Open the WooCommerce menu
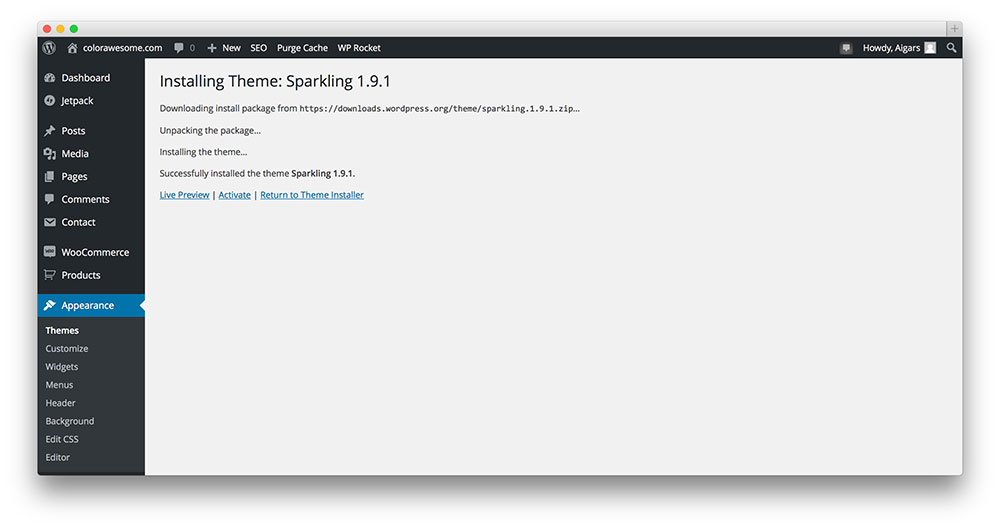The image size is (1000, 529). (x=95, y=252)
